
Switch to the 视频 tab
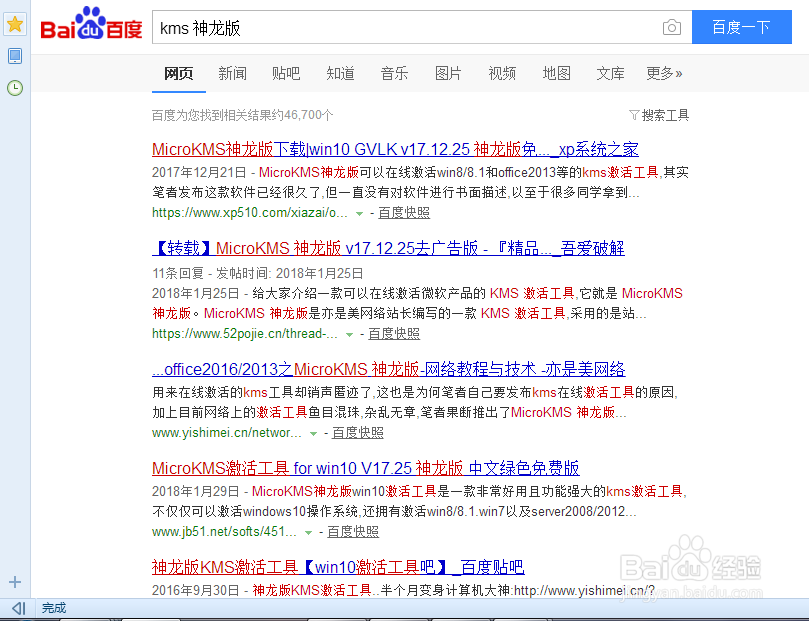pyautogui.click(x=503, y=74)
